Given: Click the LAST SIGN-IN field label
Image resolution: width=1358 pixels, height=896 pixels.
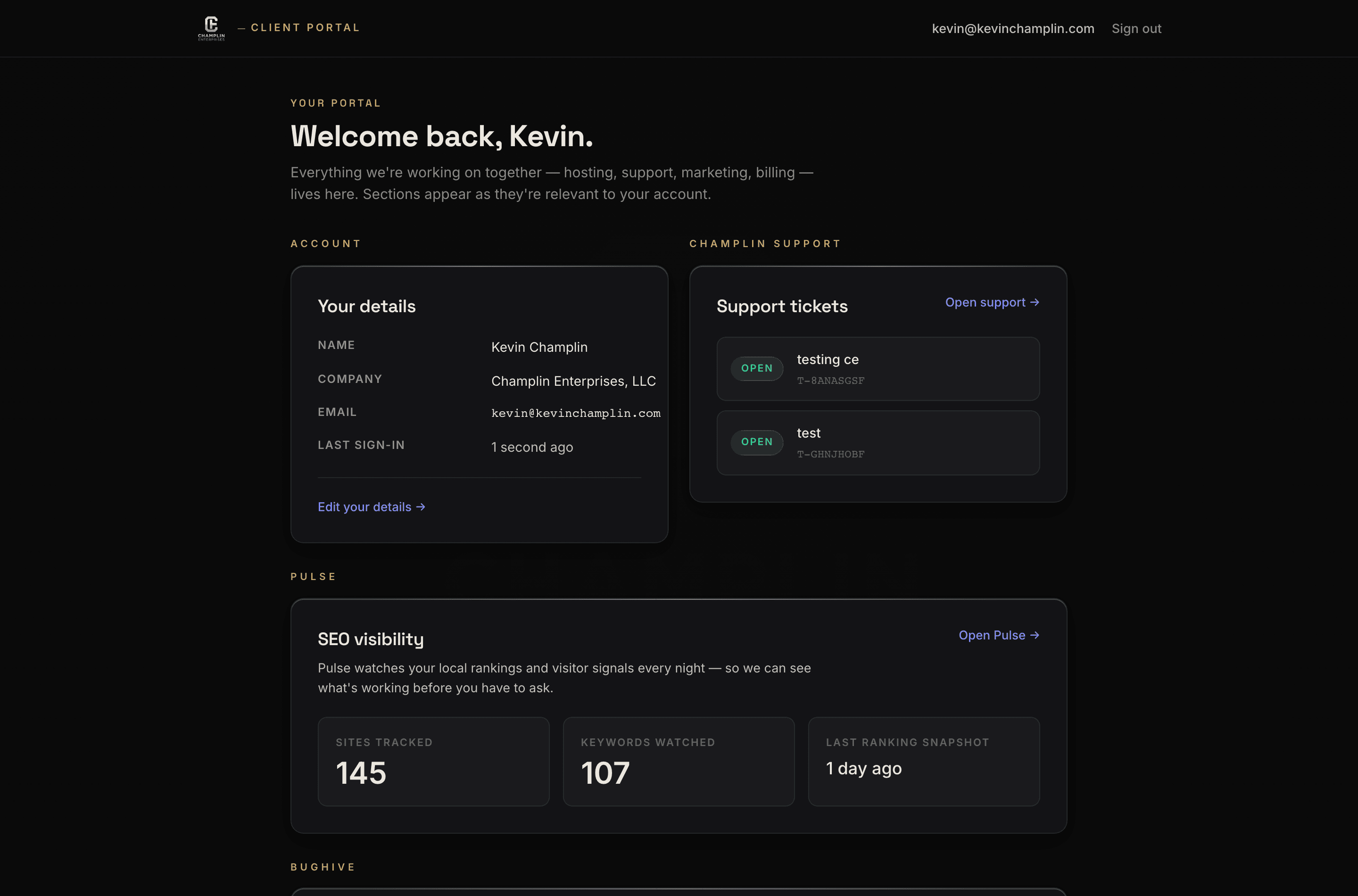Looking at the screenshot, I should (361, 445).
